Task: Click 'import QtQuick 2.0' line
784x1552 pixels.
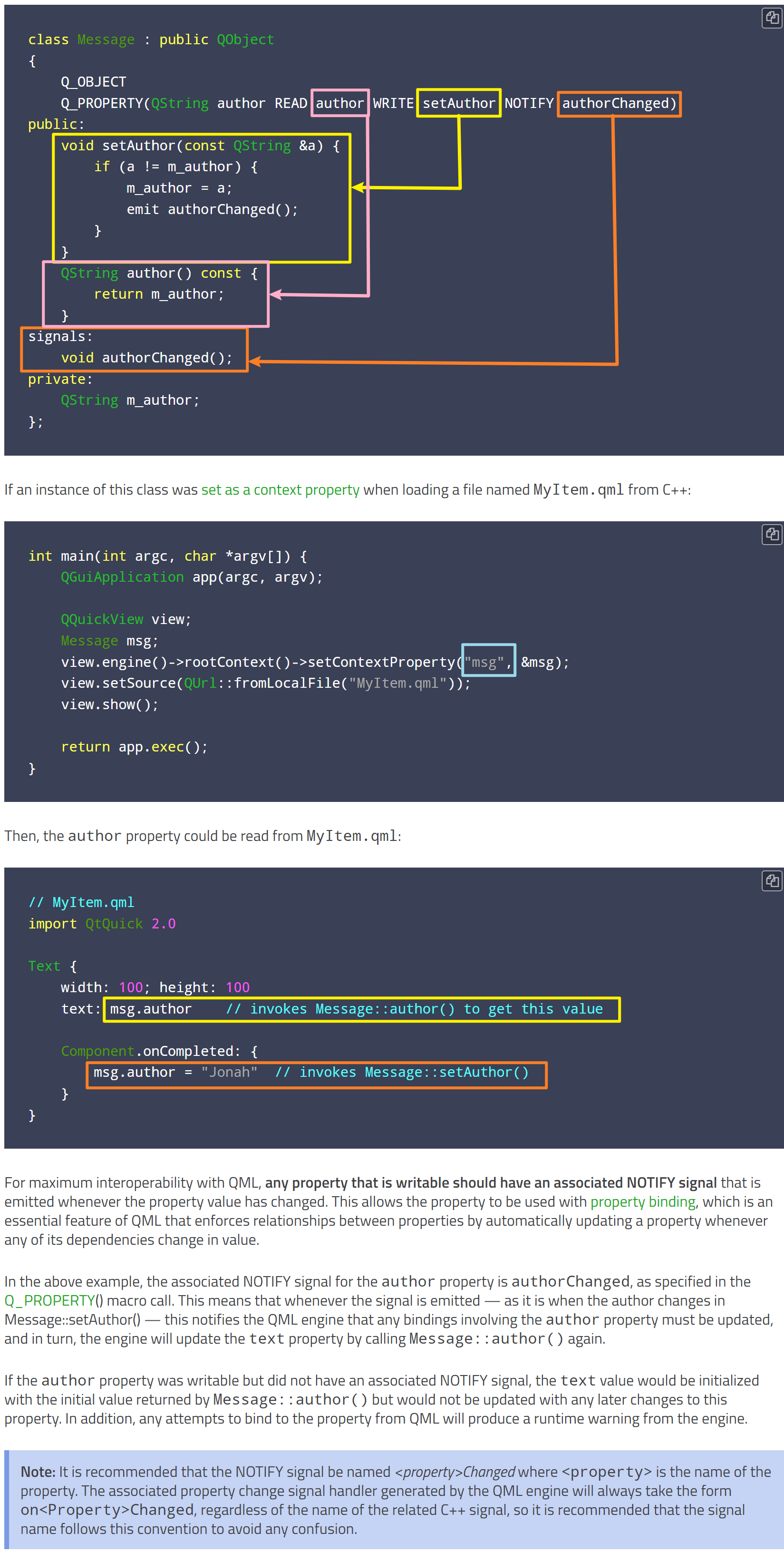Action: click(x=102, y=924)
